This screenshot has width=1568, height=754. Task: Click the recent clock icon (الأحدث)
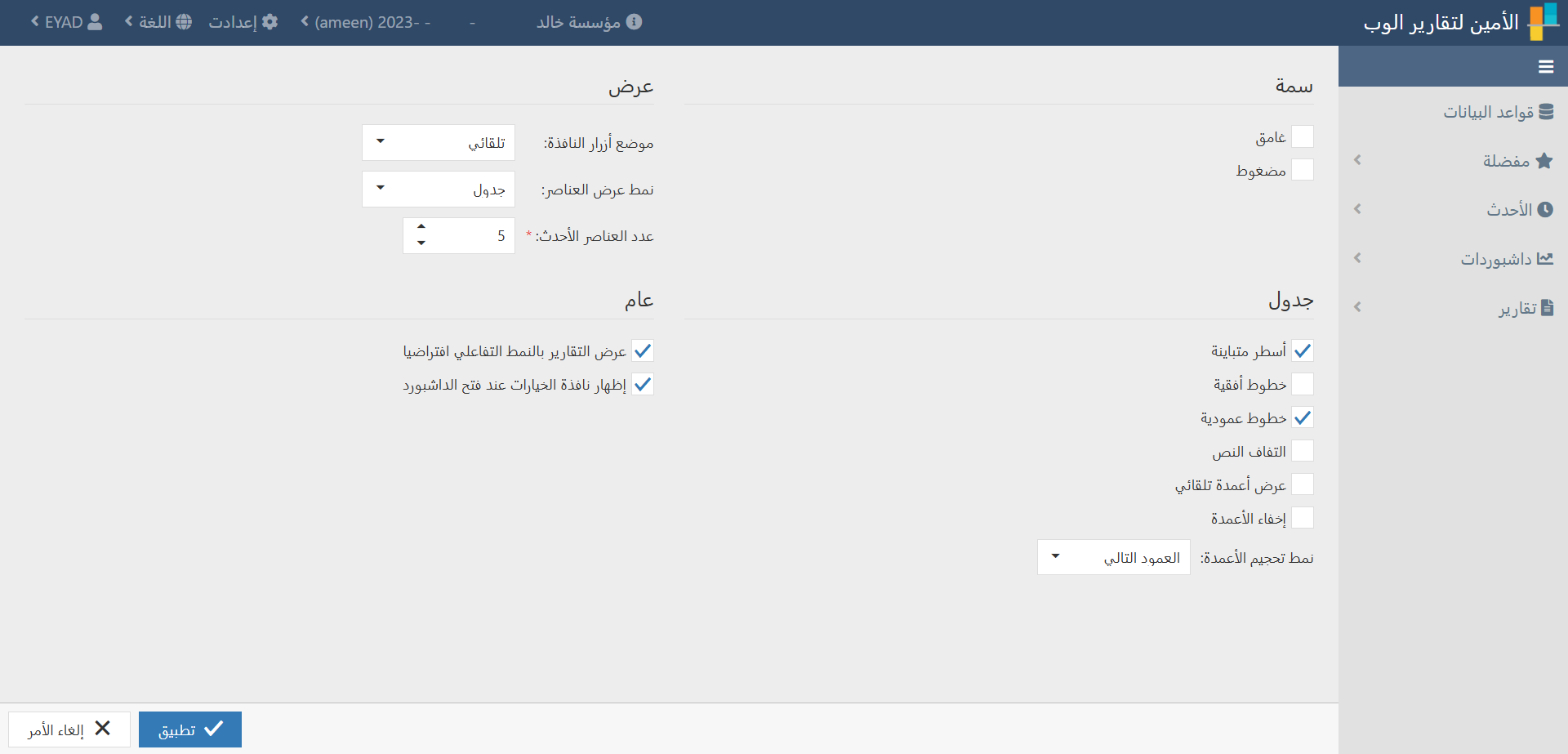(1544, 210)
